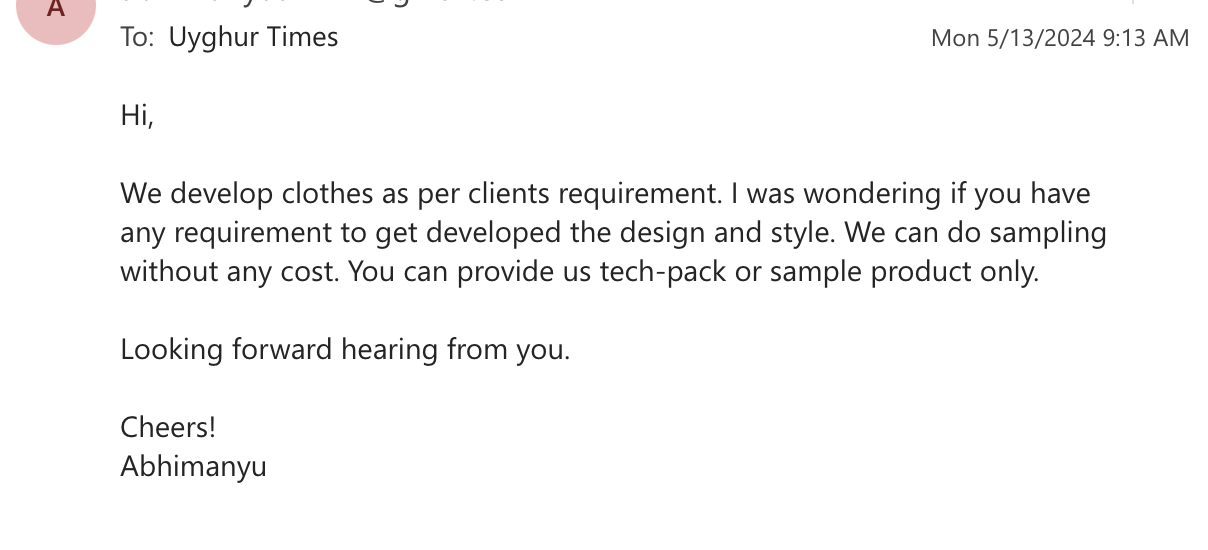Click the Mon 5/13/2024 9:13 AM timestamp
This screenshot has width=1208, height=550.
(x=1059, y=38)
